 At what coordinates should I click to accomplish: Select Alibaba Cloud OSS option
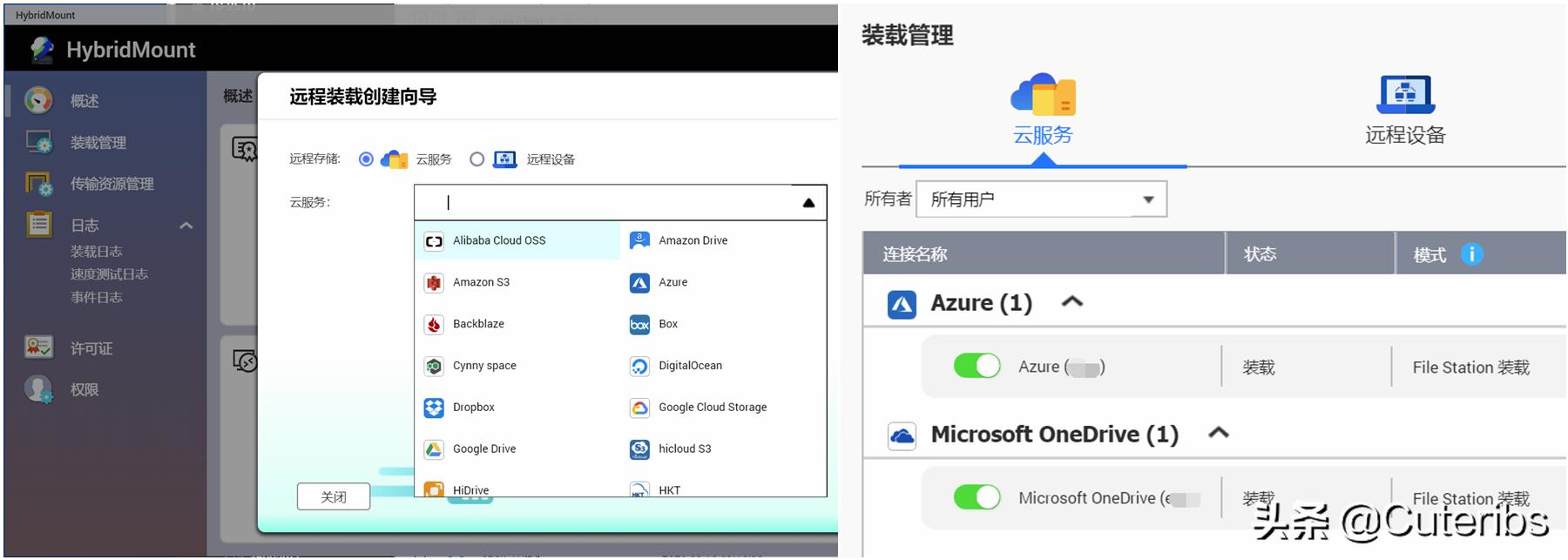(x=517, y=240)
